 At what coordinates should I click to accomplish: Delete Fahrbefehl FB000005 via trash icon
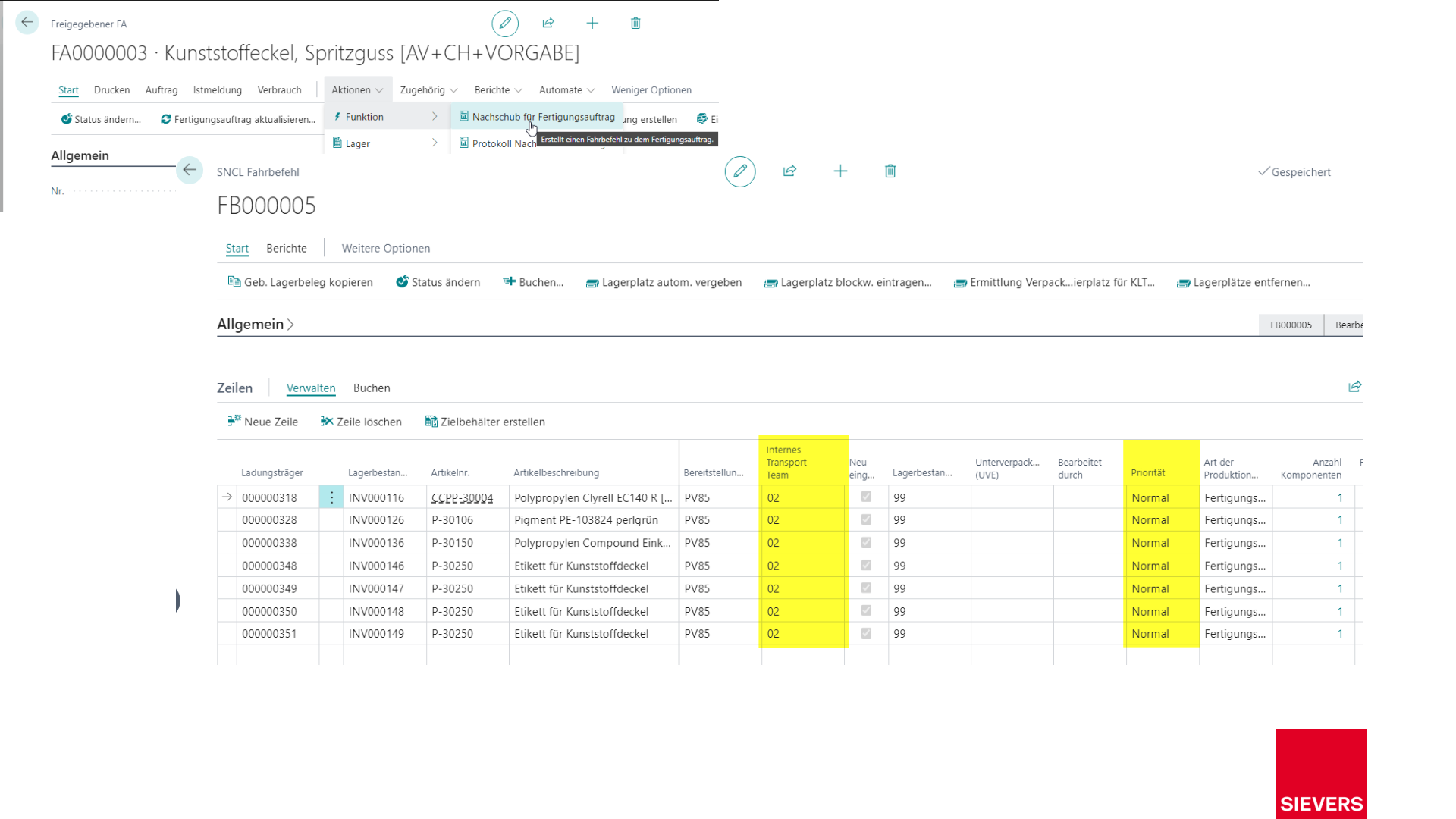[x=890, y=171]
